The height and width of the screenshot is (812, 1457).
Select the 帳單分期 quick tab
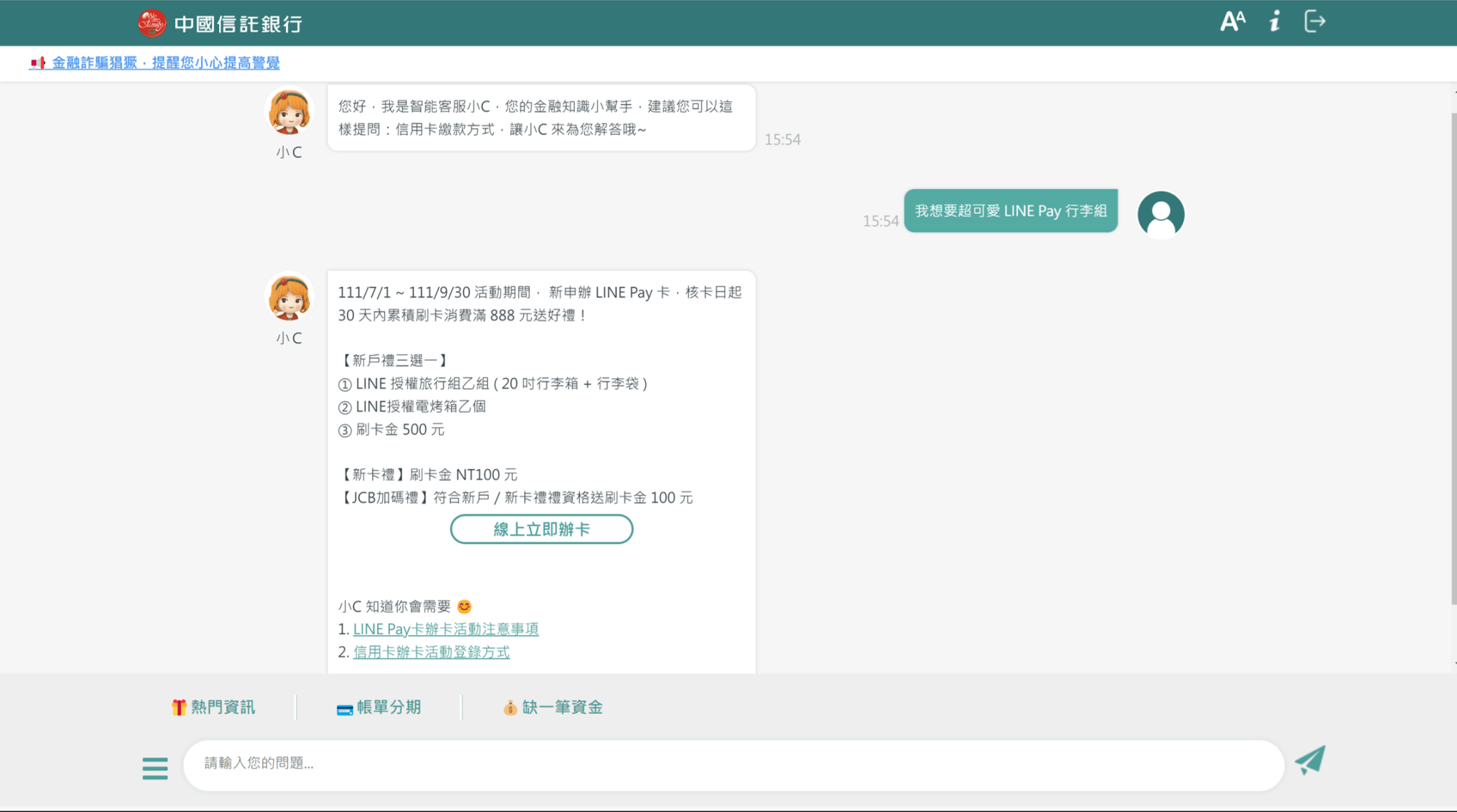[378, 707]
